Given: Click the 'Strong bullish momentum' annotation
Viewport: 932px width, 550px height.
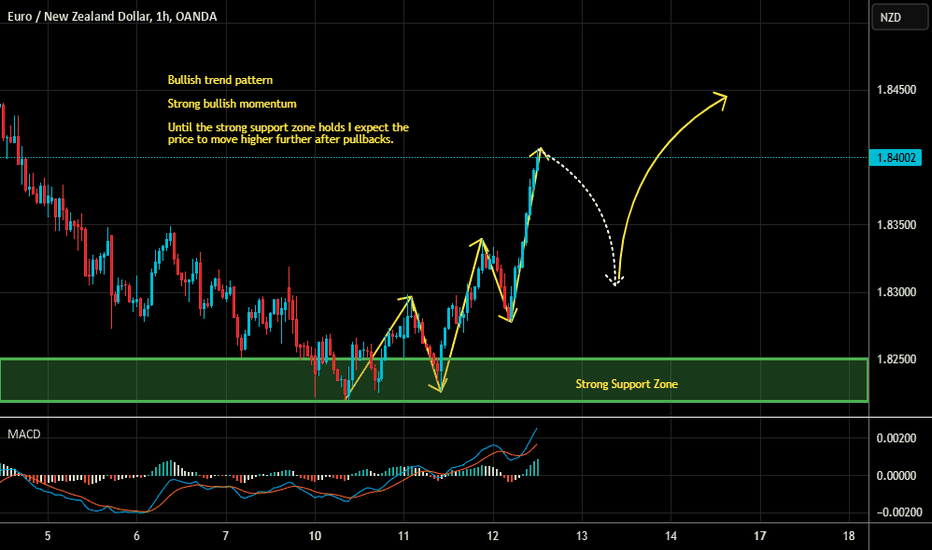Looking at the screenshot, I should pyautogui.click(x=232, y=104).
